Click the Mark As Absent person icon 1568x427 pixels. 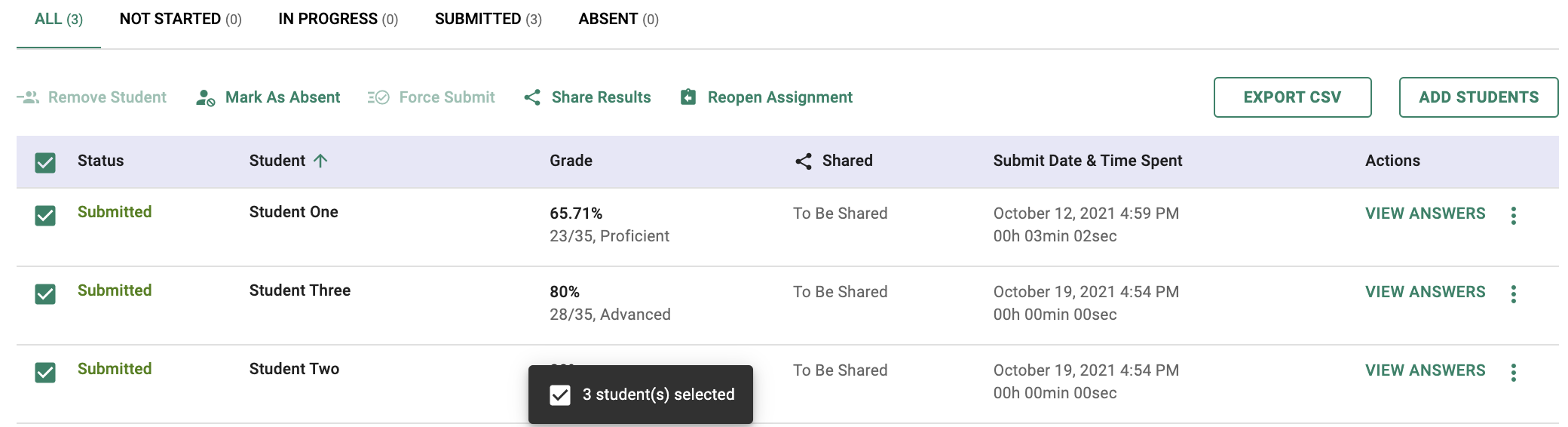coord(205,98)
